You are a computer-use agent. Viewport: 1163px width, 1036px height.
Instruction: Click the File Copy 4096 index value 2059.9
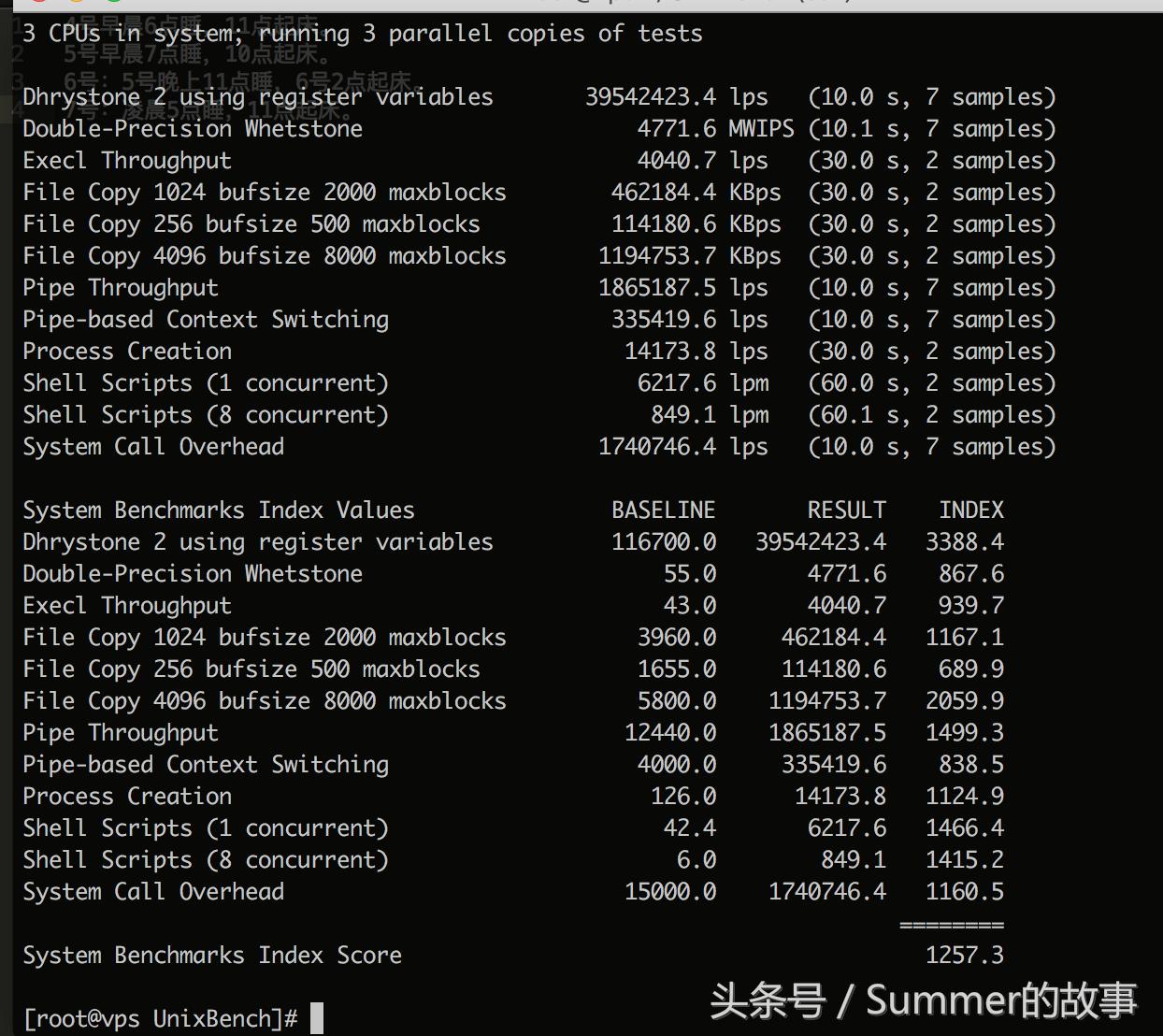964,700
